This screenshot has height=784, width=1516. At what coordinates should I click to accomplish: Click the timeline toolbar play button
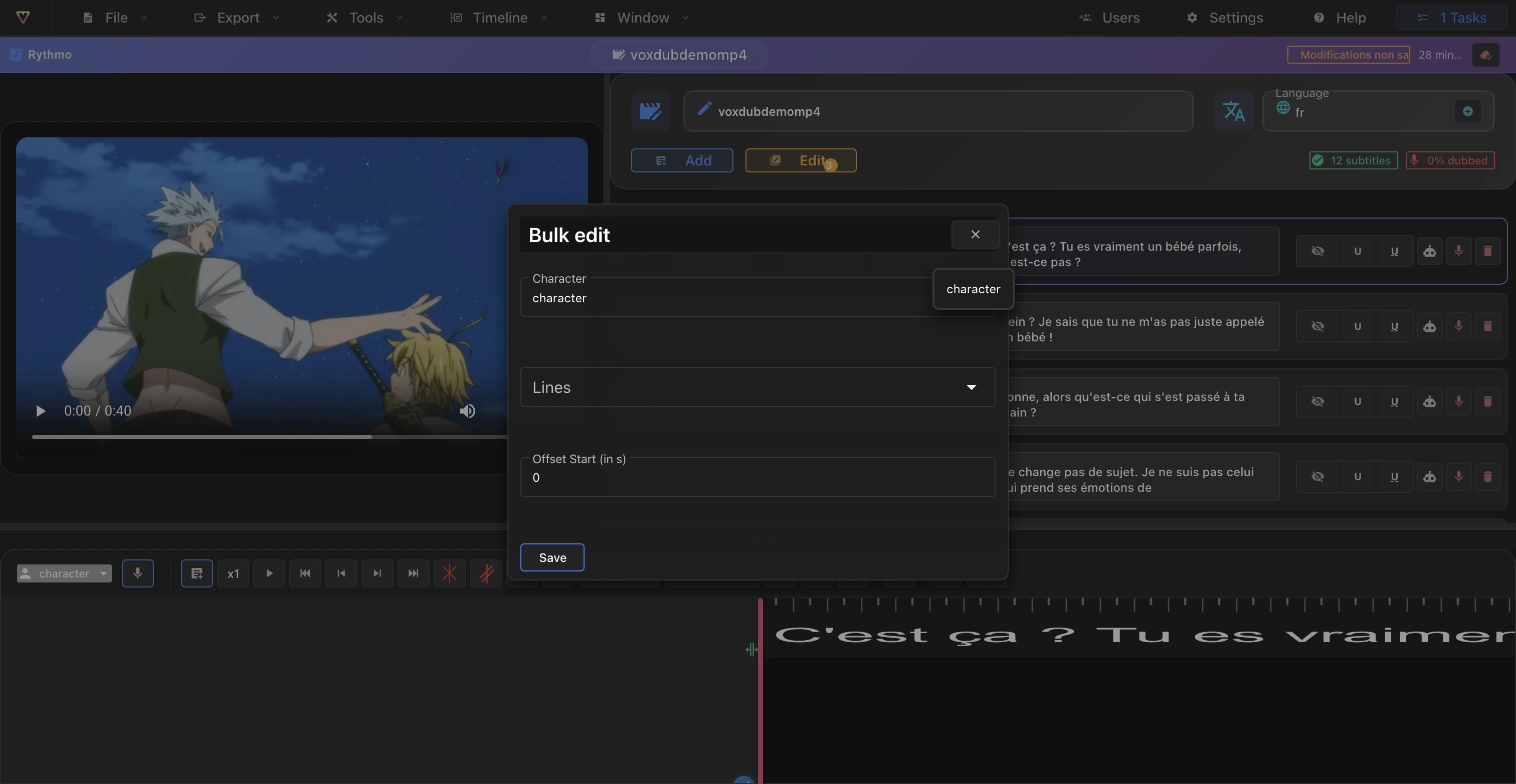click(269, 573)
